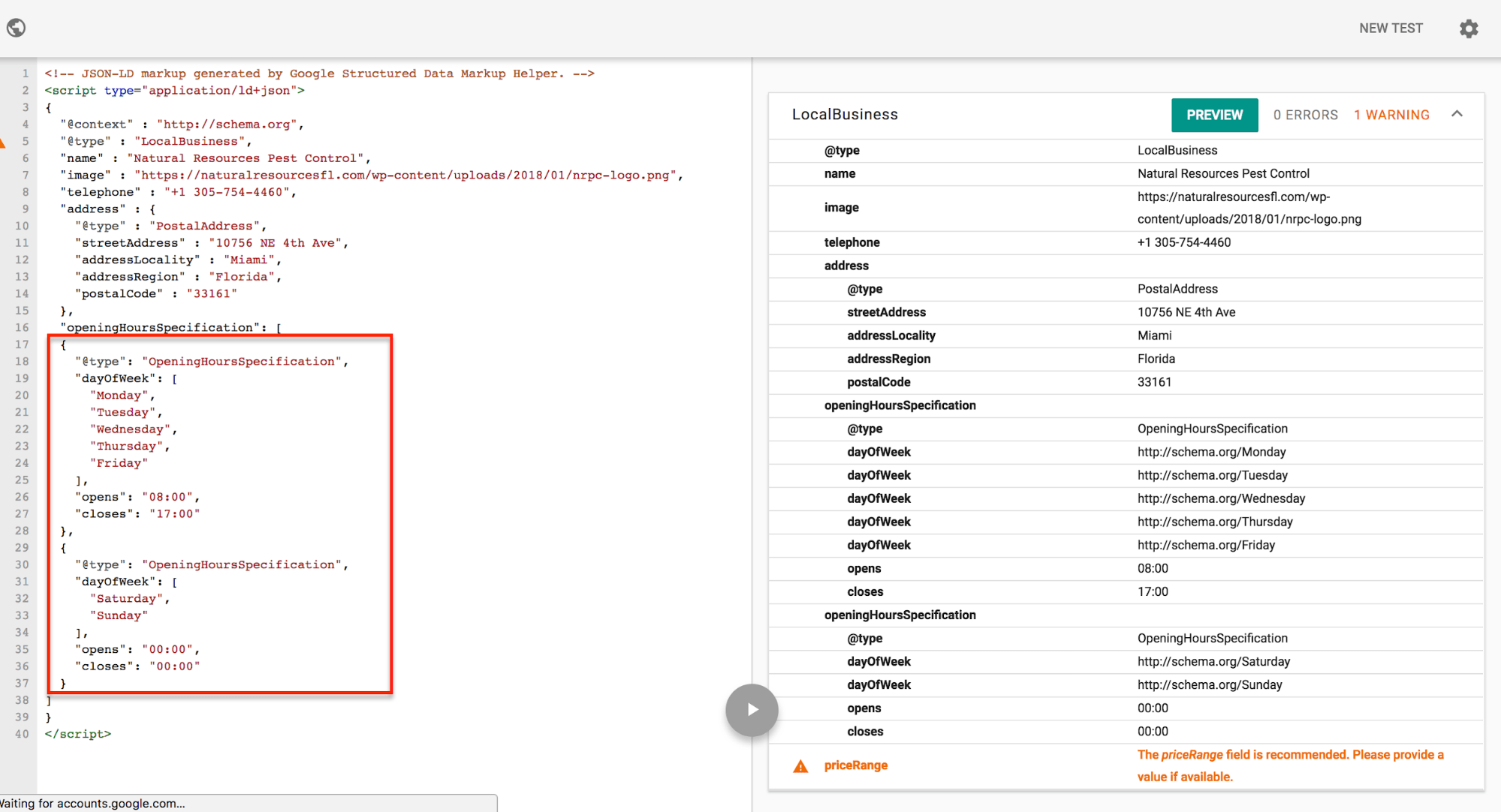The image size is (1501, 812).
Task: Click the name row value Natural Resources Pest Control
Action: pos(1223,173)
